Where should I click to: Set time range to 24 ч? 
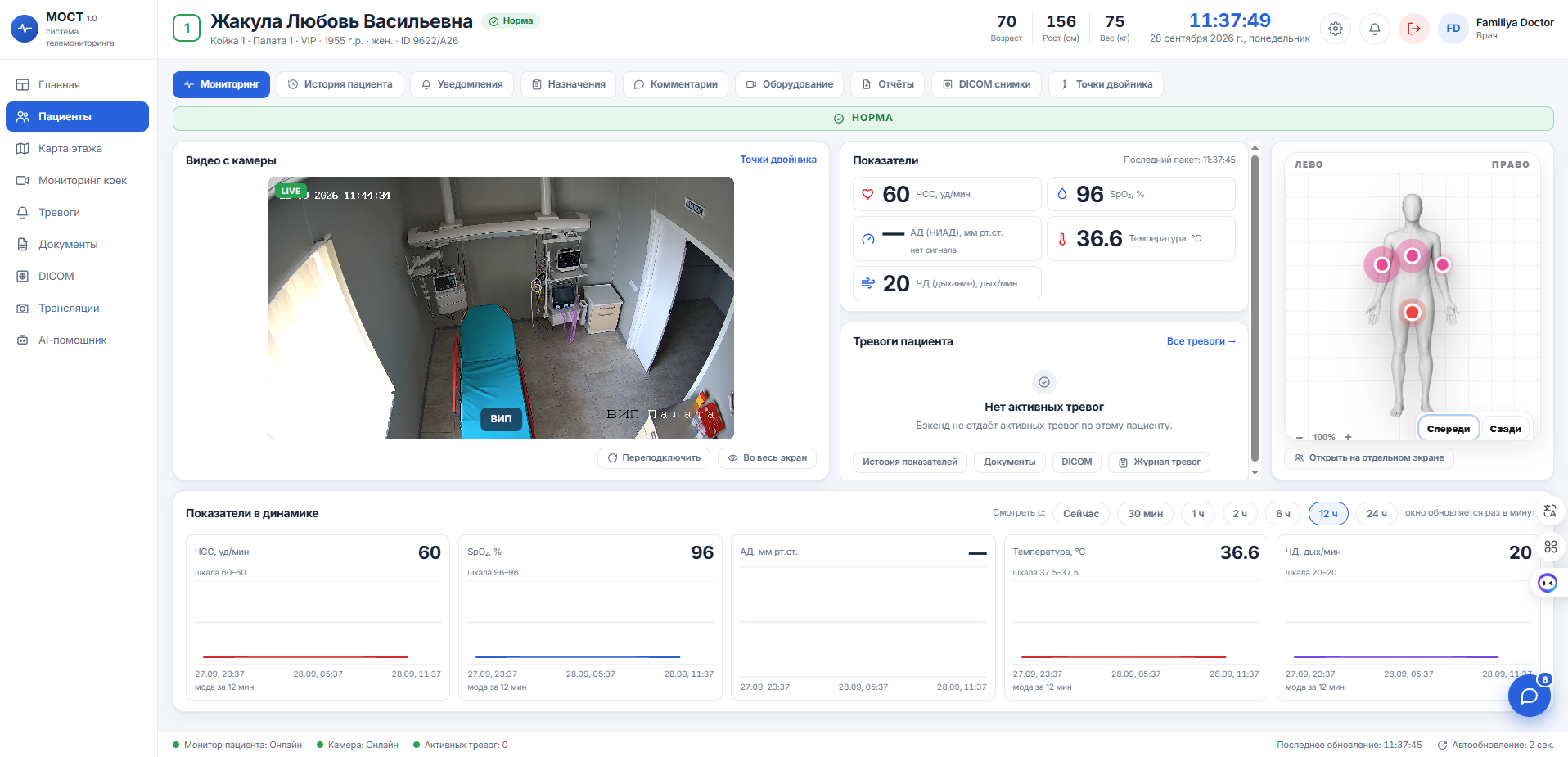[1377, 513]
